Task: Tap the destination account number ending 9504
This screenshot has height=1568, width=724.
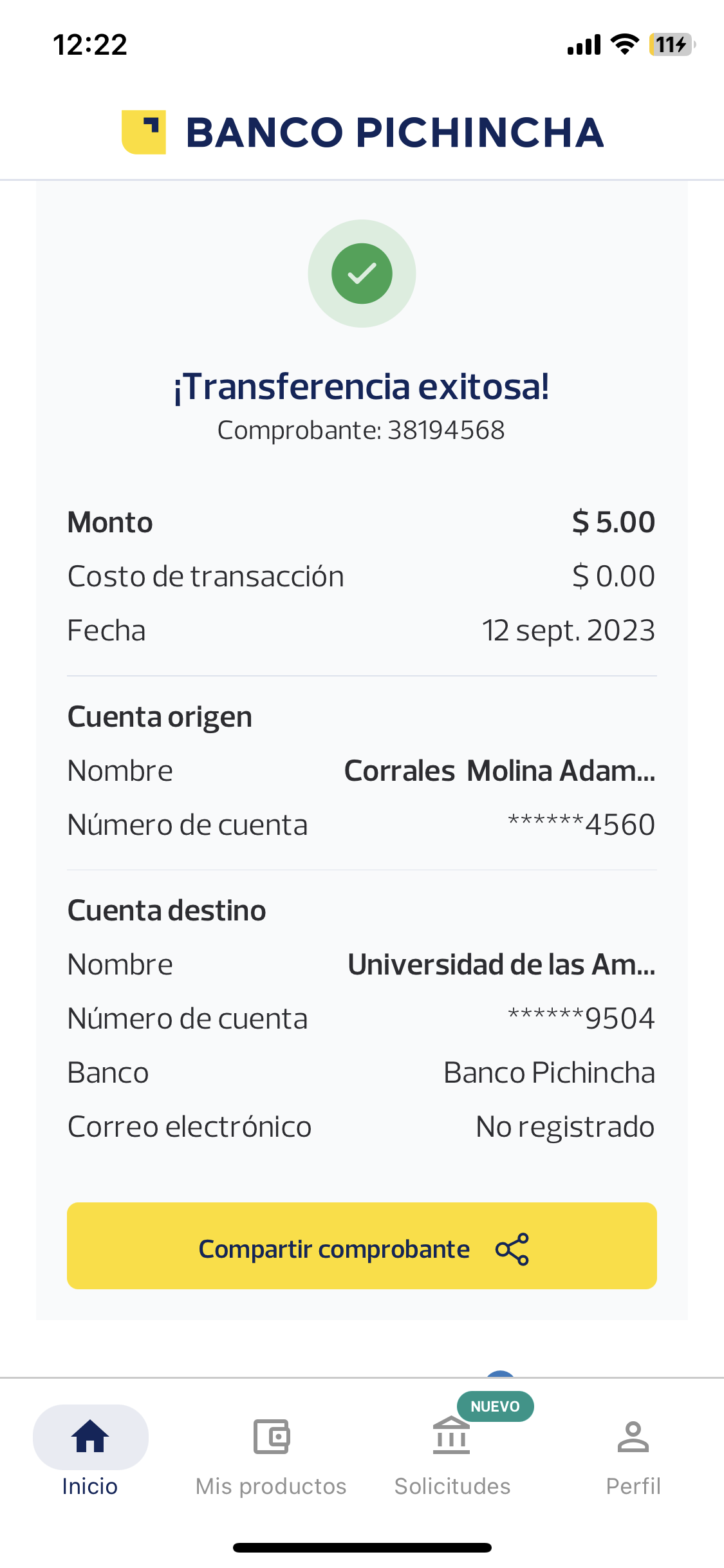Action: (581, 1018)
